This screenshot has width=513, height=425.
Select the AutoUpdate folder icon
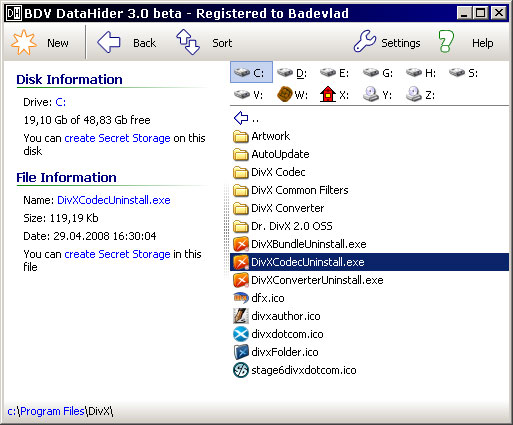[241, 155]
